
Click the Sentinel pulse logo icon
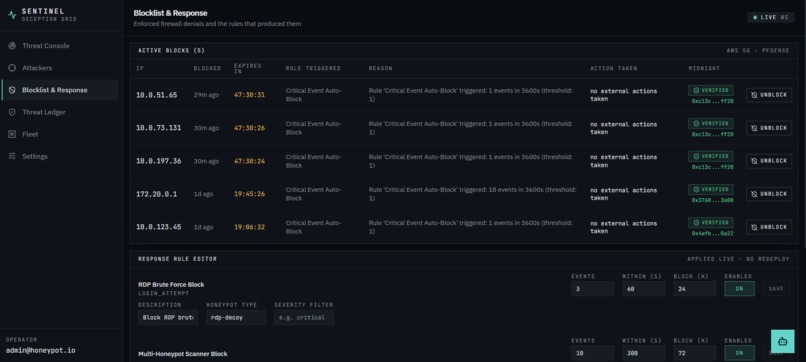pyautogui.click(x=12, y=15)
